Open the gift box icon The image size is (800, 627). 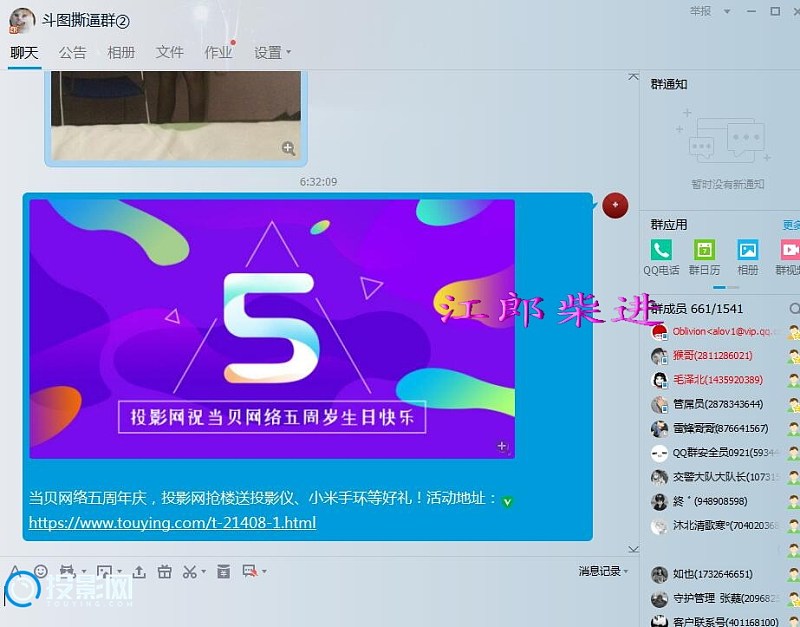tap(164, 571)
